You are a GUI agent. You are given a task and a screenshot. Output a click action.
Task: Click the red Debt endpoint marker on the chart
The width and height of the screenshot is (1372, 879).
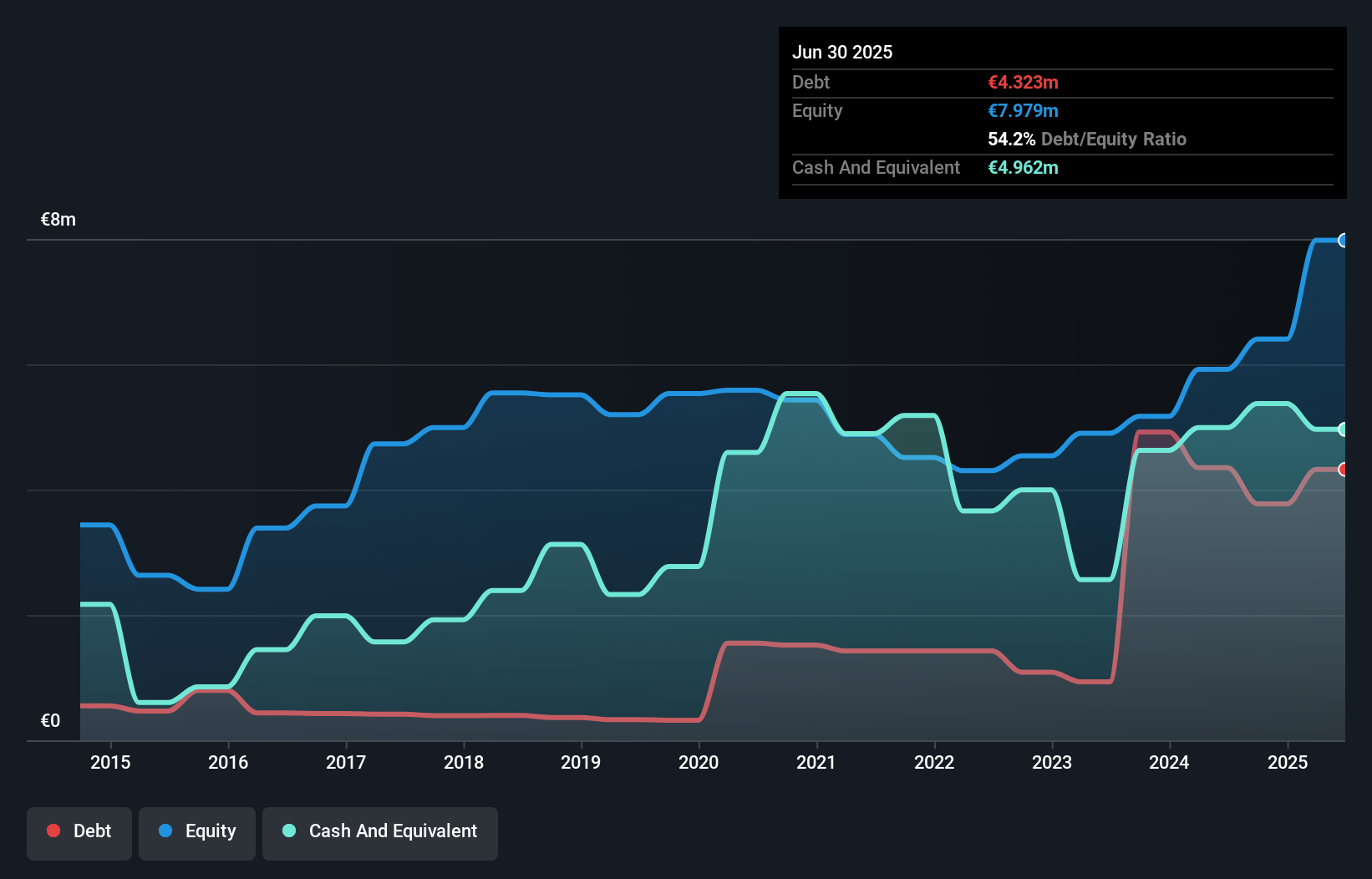[x=1343, y=470]
